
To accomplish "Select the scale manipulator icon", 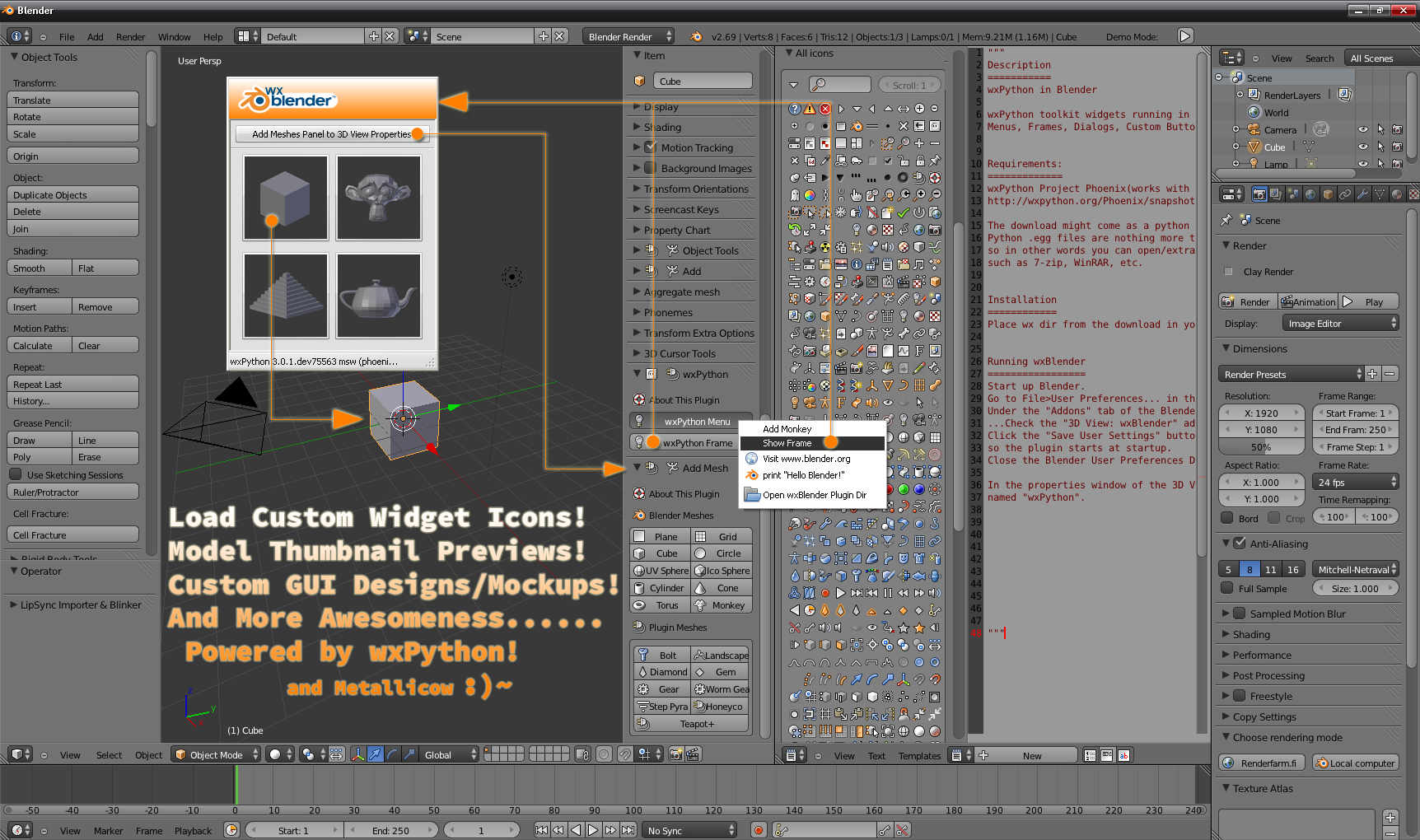I will pos(409,754).
